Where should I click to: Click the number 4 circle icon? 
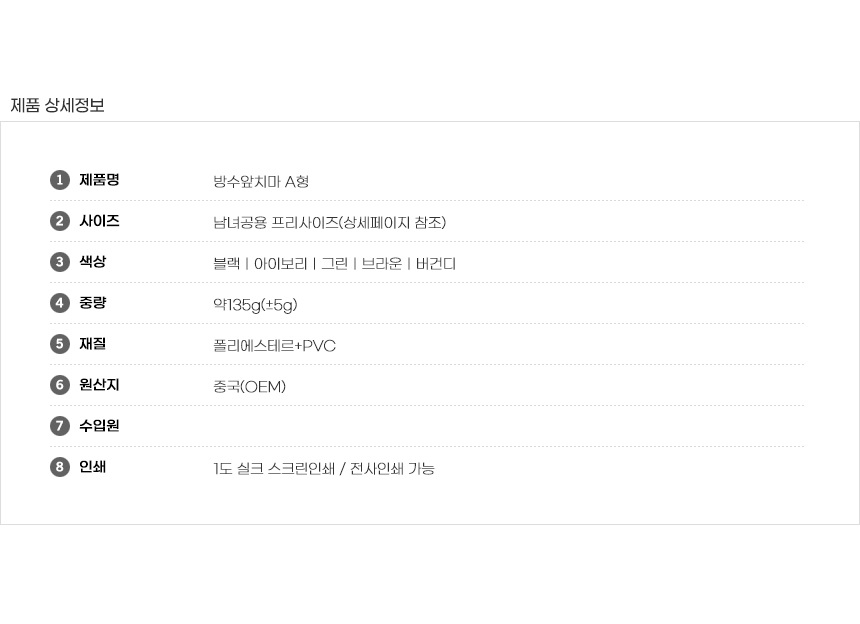[x=60, y=303]
